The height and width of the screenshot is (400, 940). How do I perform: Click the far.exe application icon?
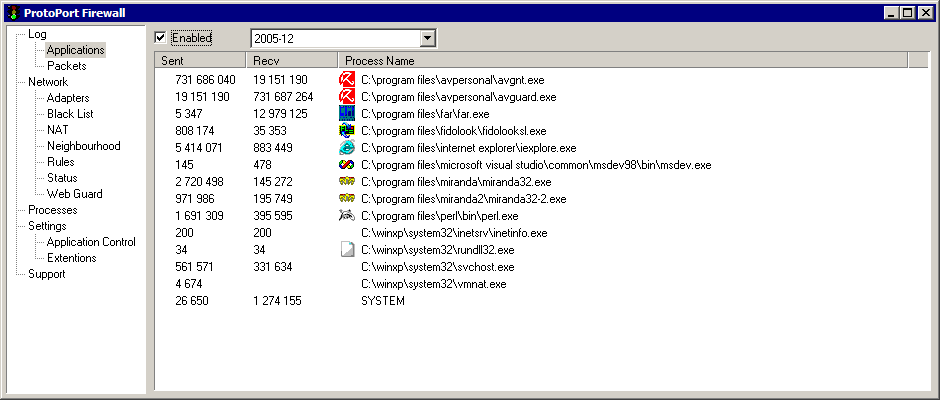(x=348, y=114)
